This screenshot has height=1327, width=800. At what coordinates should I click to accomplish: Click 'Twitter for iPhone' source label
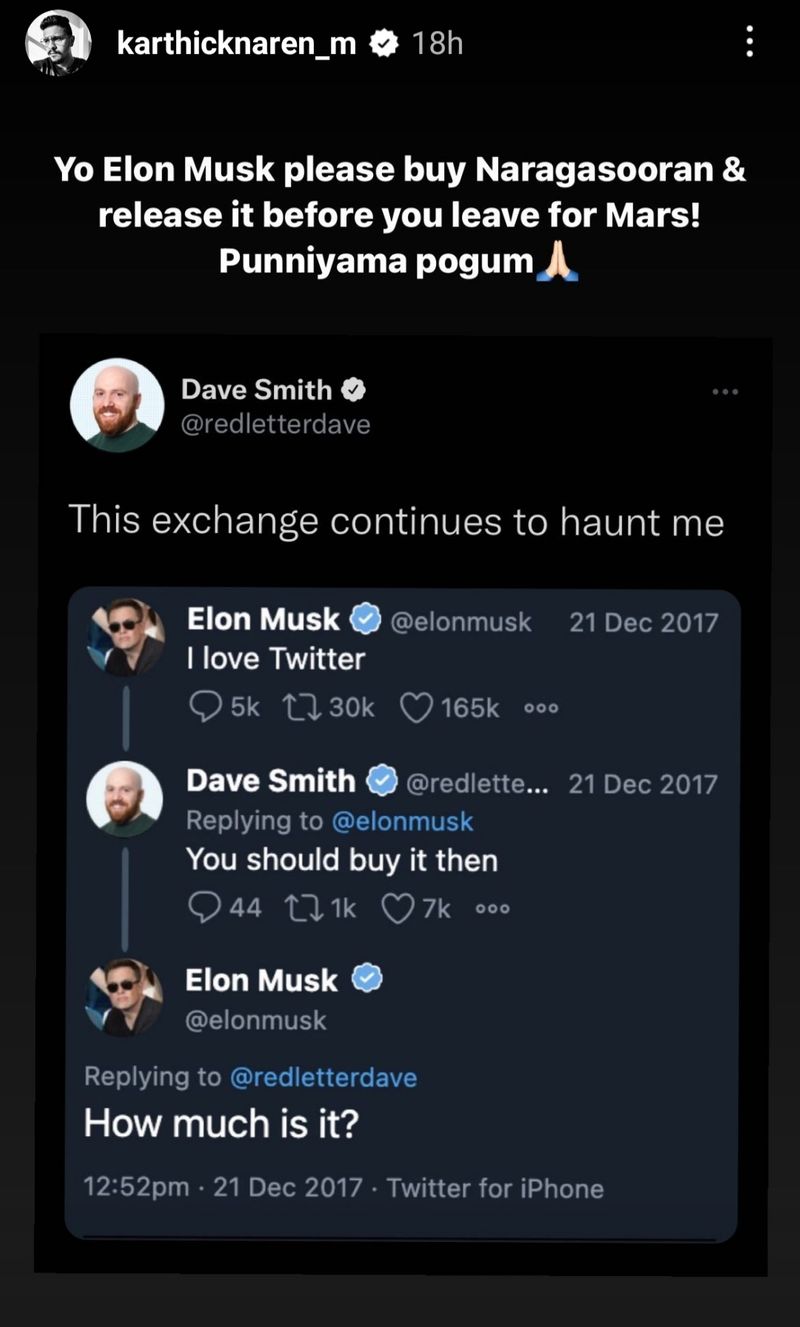tap(495, 1188)
